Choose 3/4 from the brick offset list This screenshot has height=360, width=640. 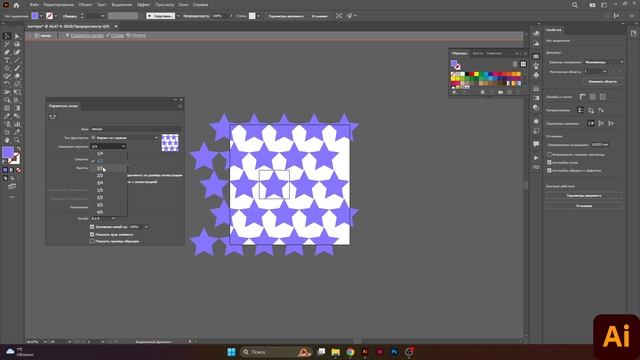click(100, 183)
